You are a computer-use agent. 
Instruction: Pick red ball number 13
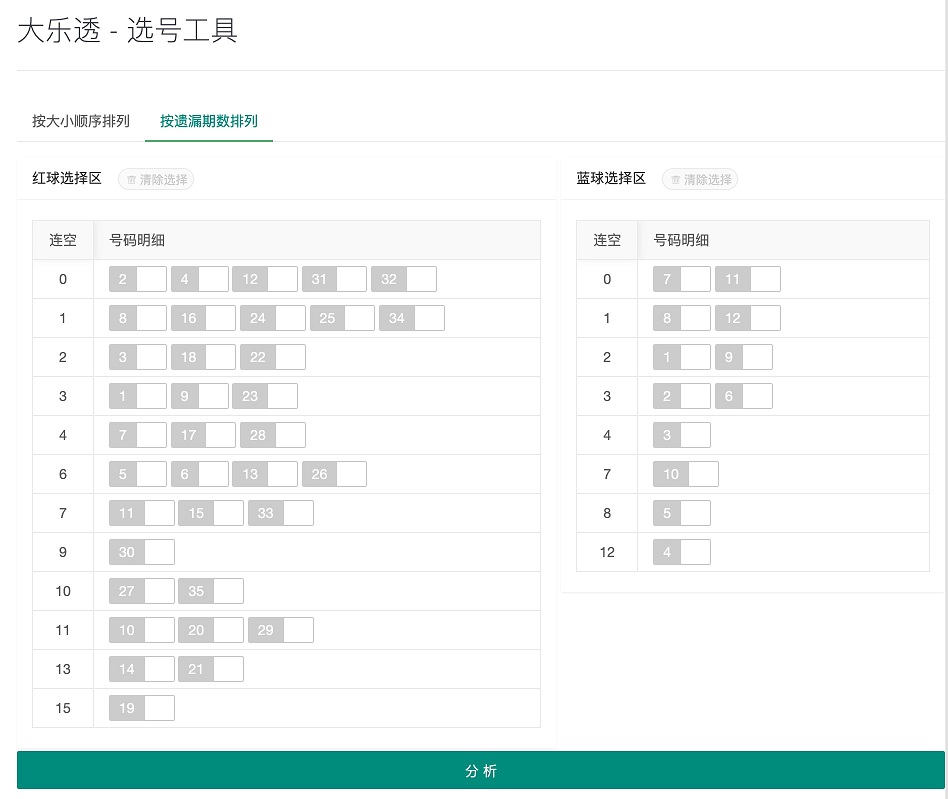point(265,474)
